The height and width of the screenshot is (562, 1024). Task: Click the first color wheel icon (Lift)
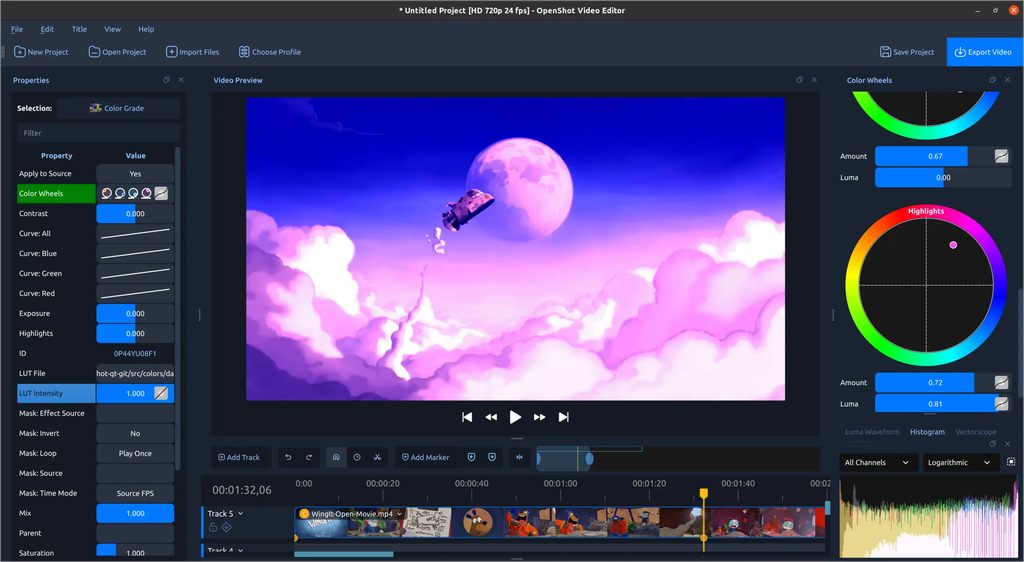pyautogui.click(x=107, y=194)
